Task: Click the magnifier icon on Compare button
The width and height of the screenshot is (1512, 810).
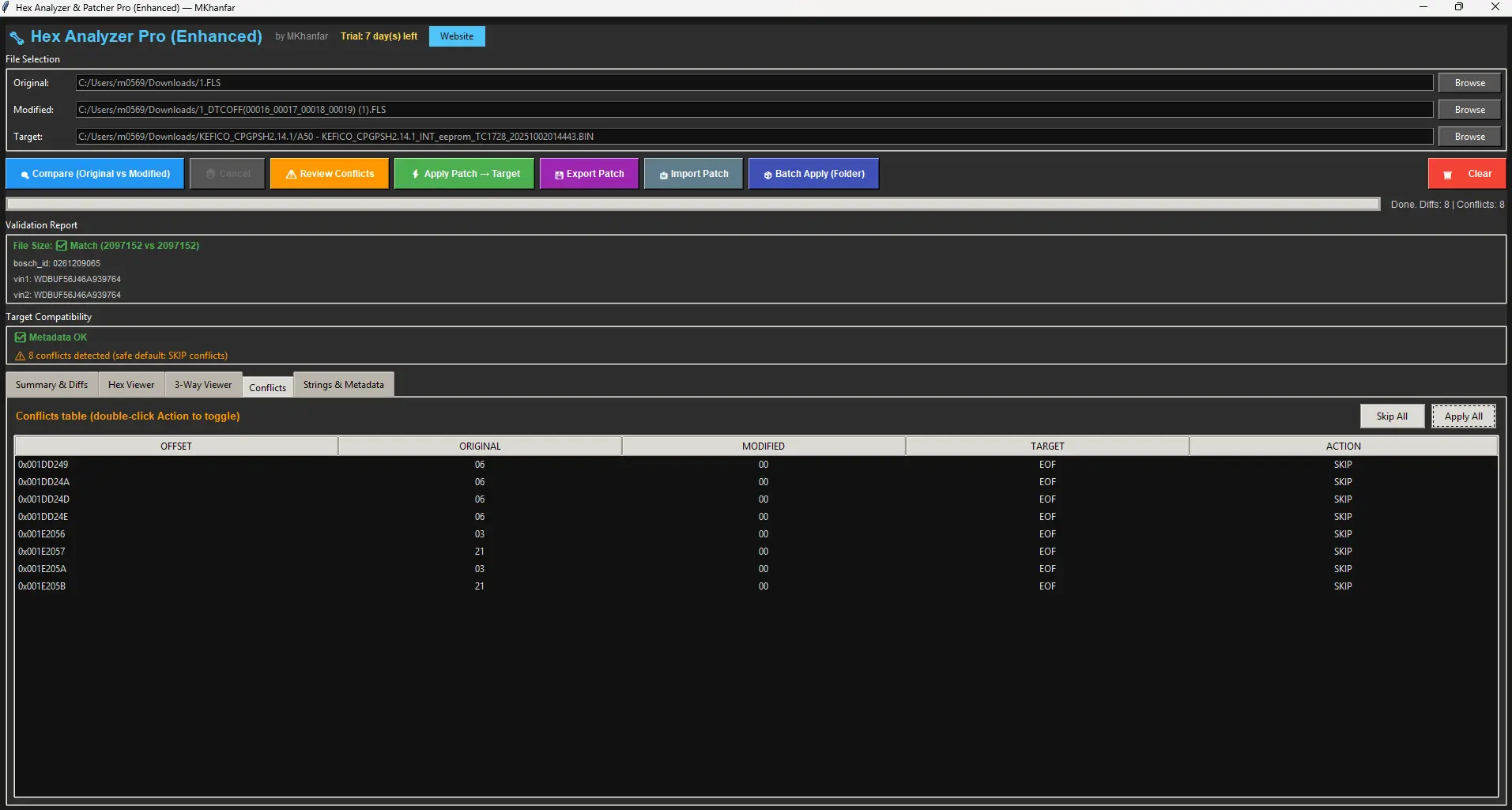Action: click(25, 173)
